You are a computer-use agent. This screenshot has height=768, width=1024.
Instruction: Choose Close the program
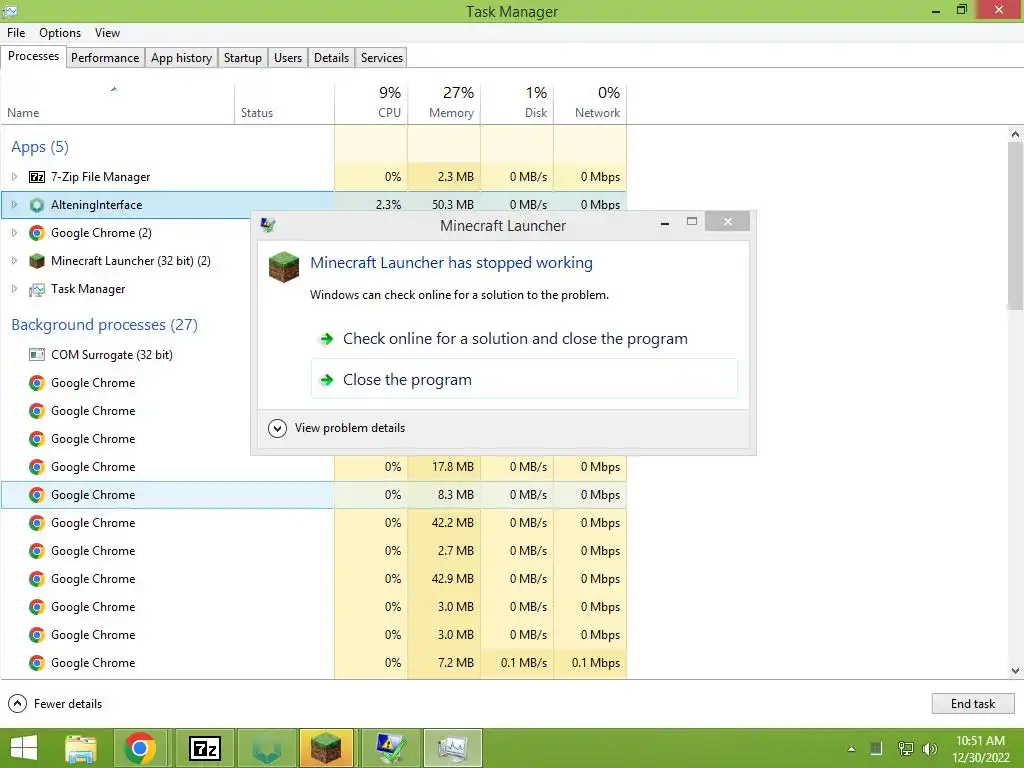coord(524,379)
